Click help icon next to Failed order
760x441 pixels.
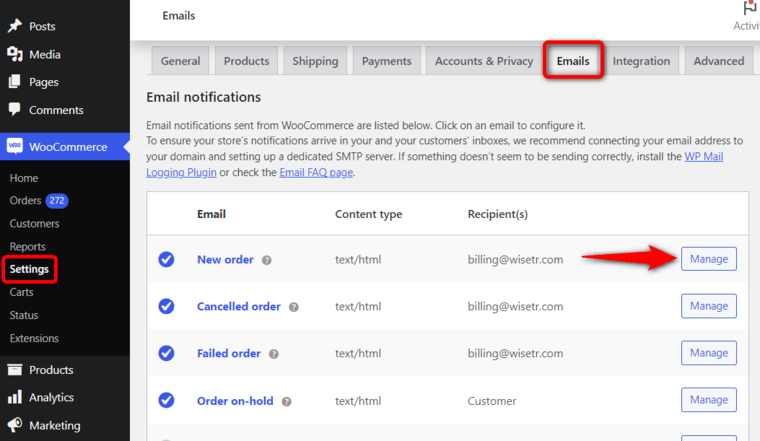274,354
